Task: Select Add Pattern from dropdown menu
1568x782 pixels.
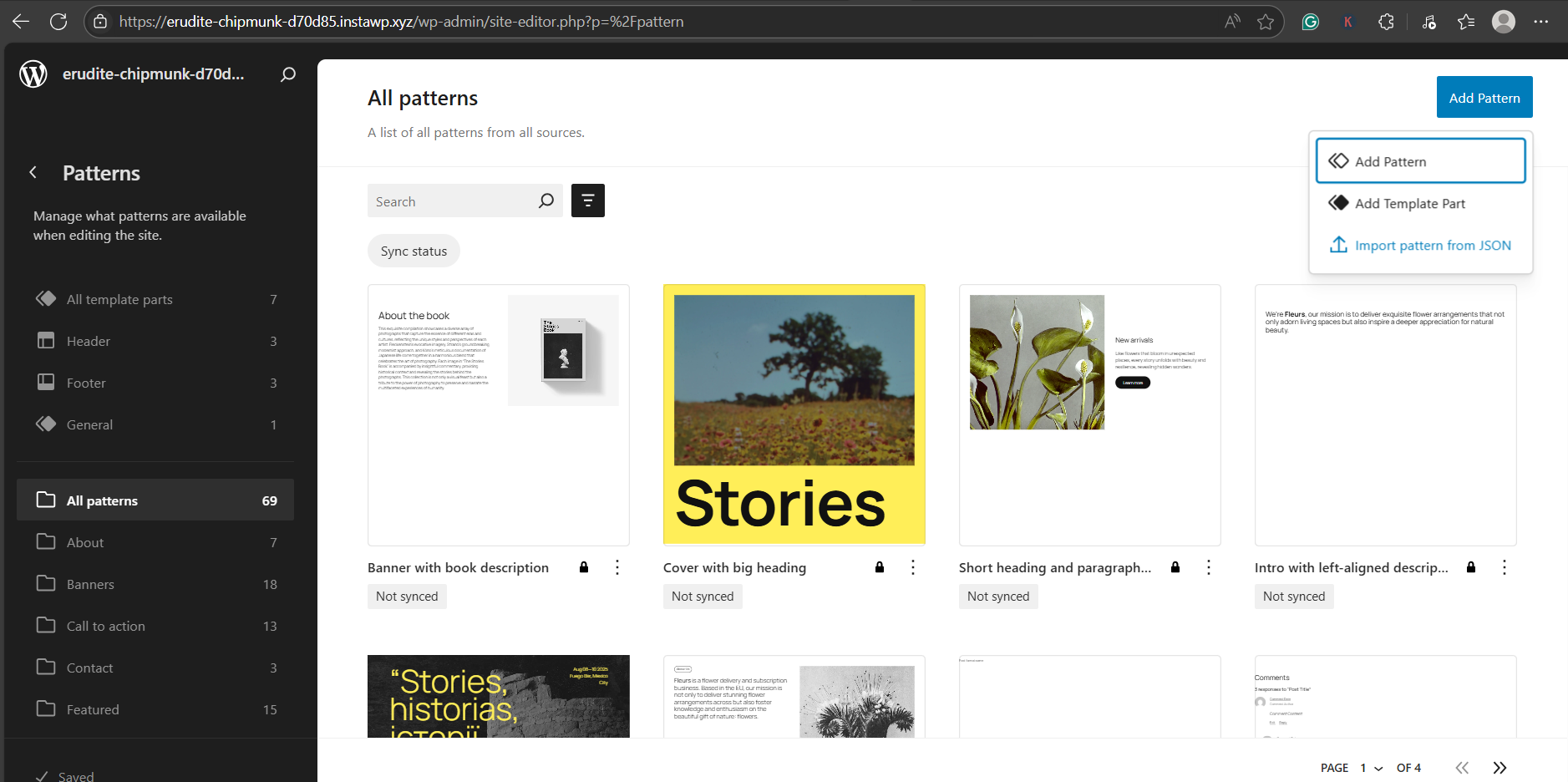Action: click(x=1421, y=160)
